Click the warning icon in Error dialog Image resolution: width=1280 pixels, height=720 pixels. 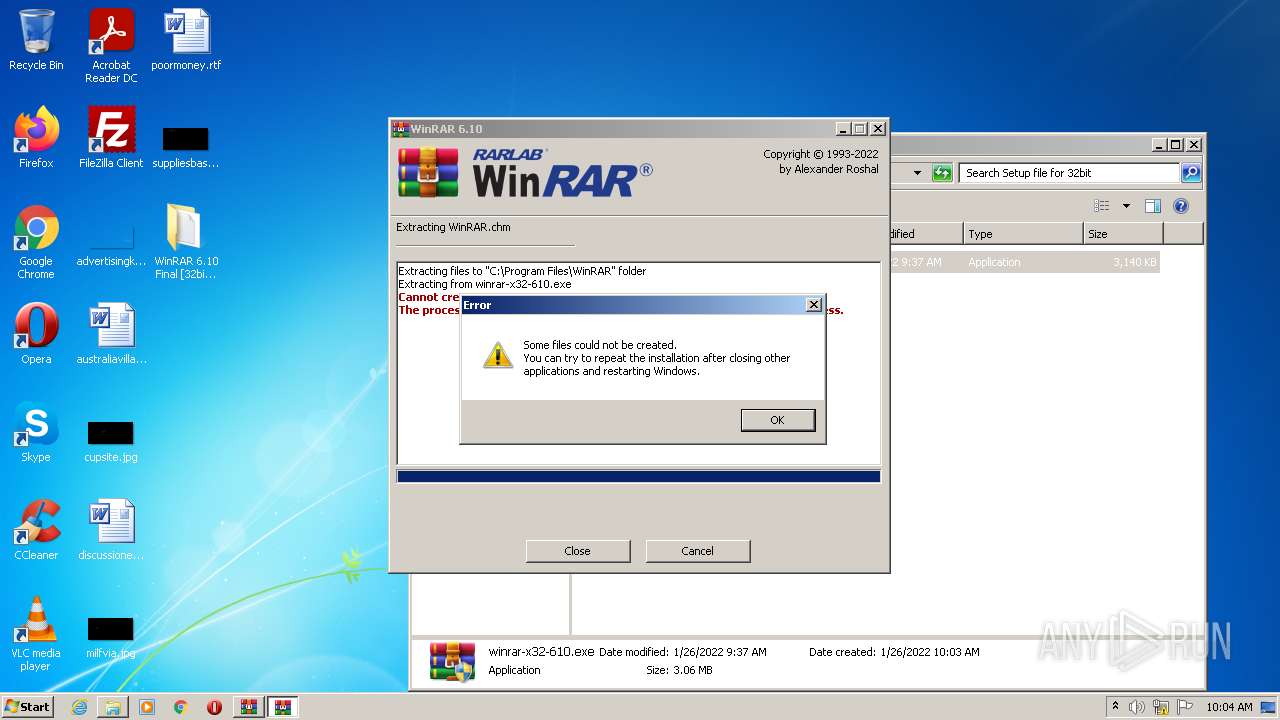coord(497,355)
